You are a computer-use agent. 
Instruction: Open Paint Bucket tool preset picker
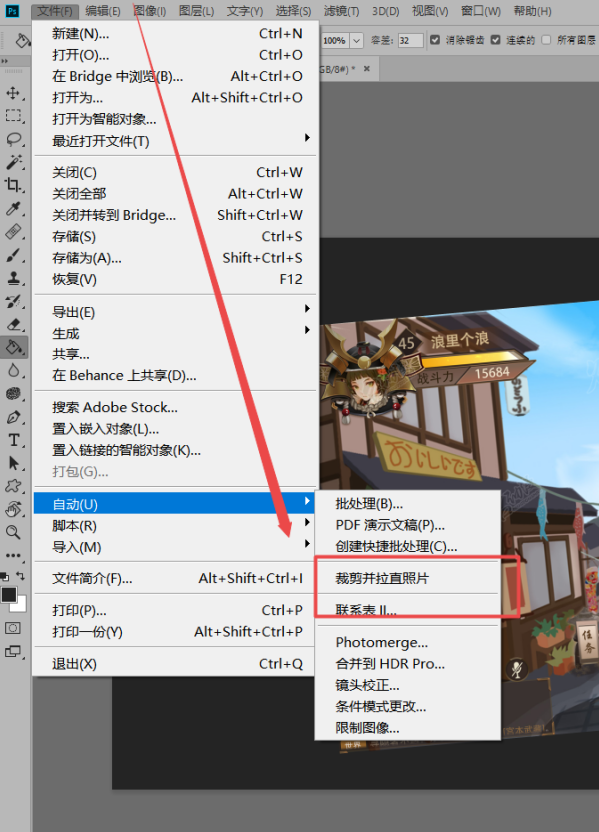23,40
